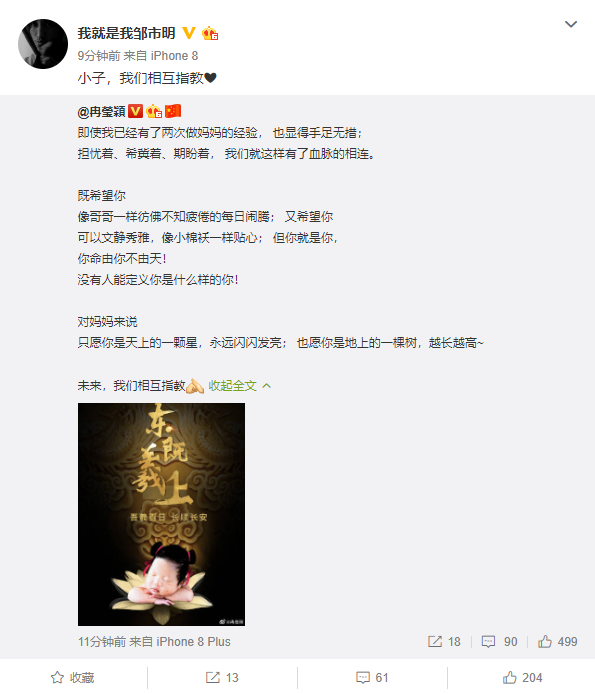Like the quoted post with 499 likes

(557, 642)
